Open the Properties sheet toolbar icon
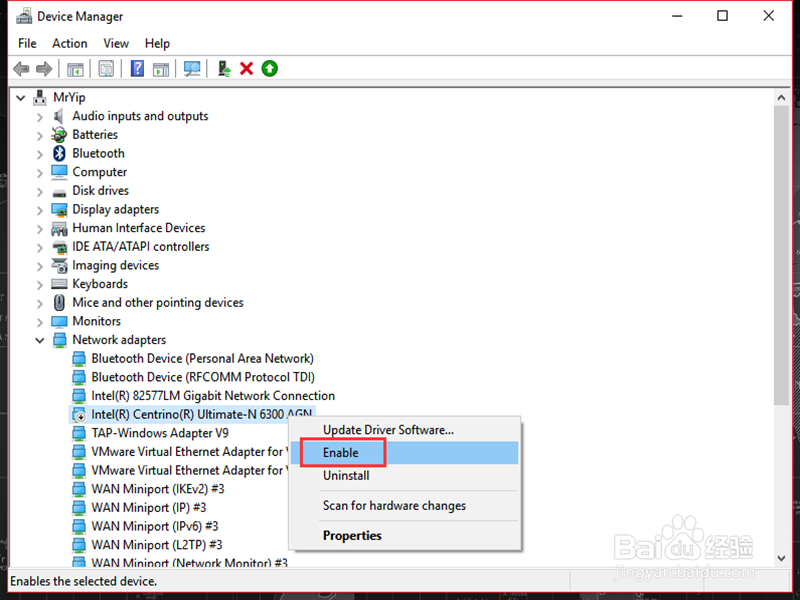Image resolution: width=800 pixels, height=600 pixels. [106, 68]
